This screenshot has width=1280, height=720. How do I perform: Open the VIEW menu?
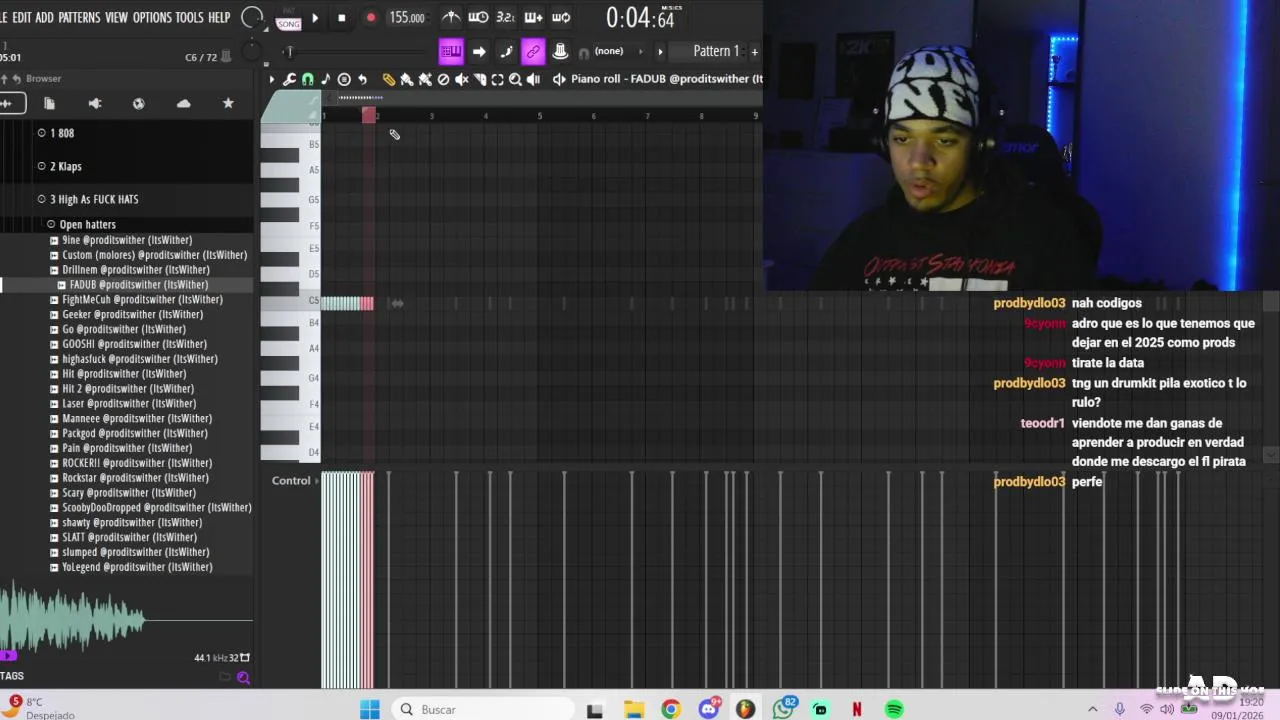click(117, 18)
